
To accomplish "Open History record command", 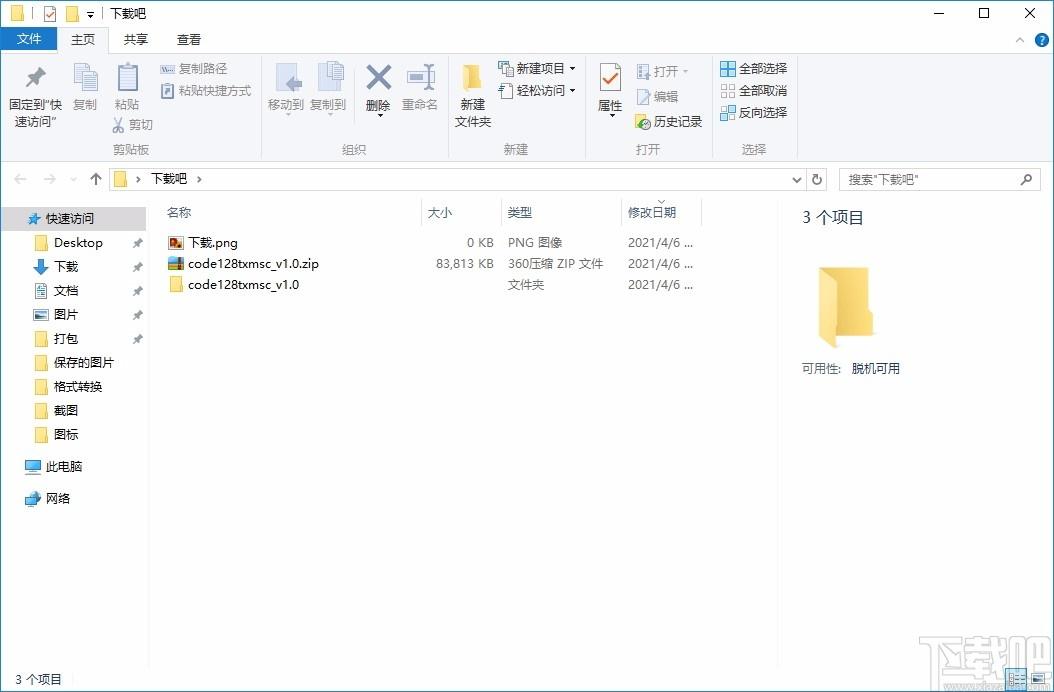I will click(x=668, y=122).
